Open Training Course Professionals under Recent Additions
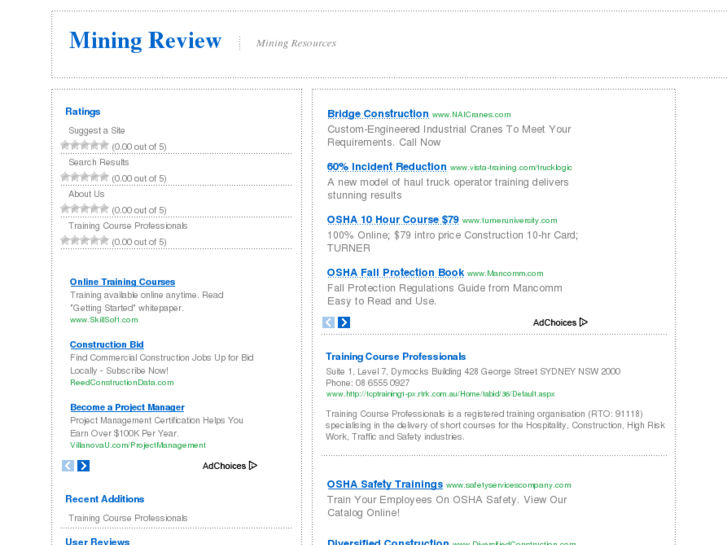The image size is (727, 545). 128,518
